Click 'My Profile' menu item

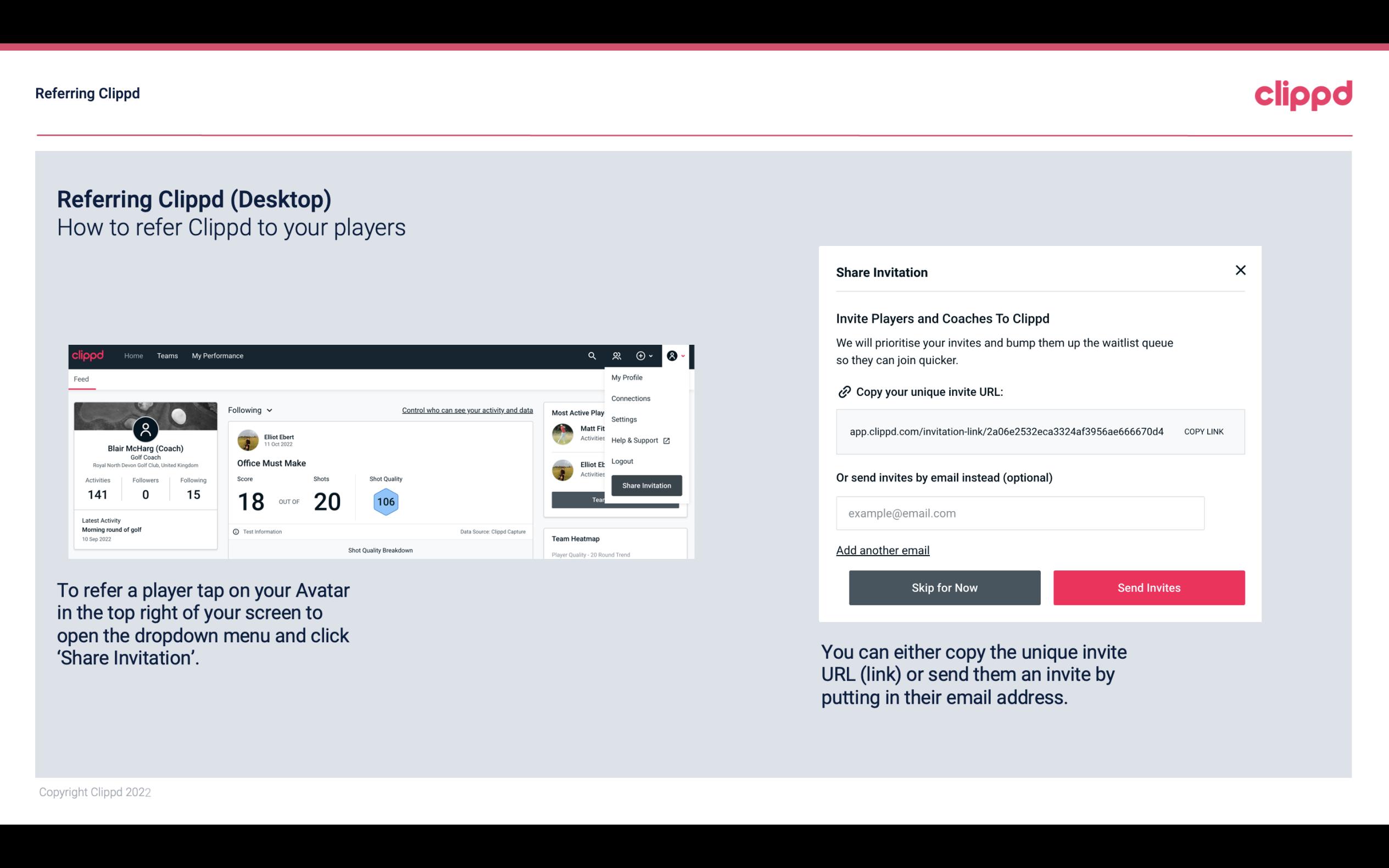point(627,377)
